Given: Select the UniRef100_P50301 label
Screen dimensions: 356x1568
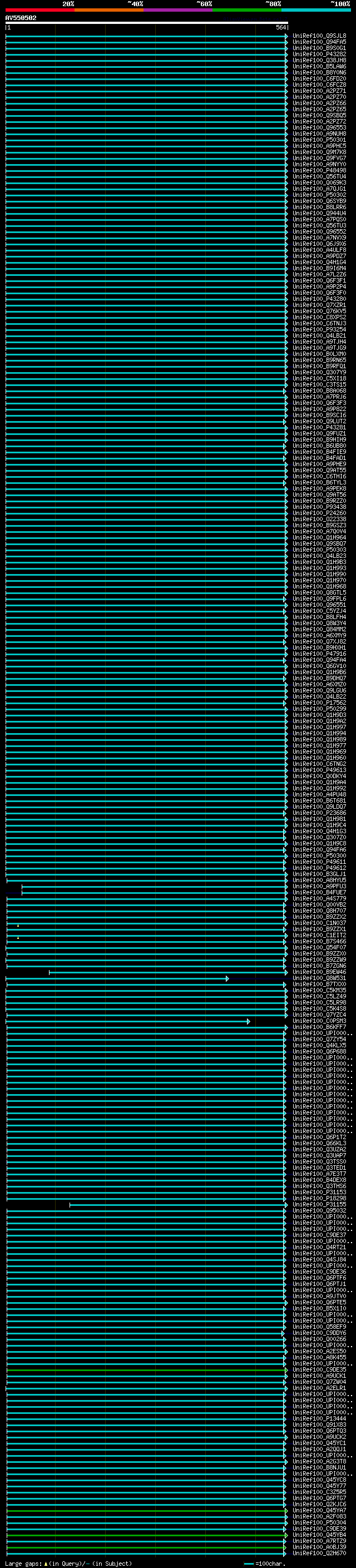Looking at the screenshot, I should pos(319,140).
